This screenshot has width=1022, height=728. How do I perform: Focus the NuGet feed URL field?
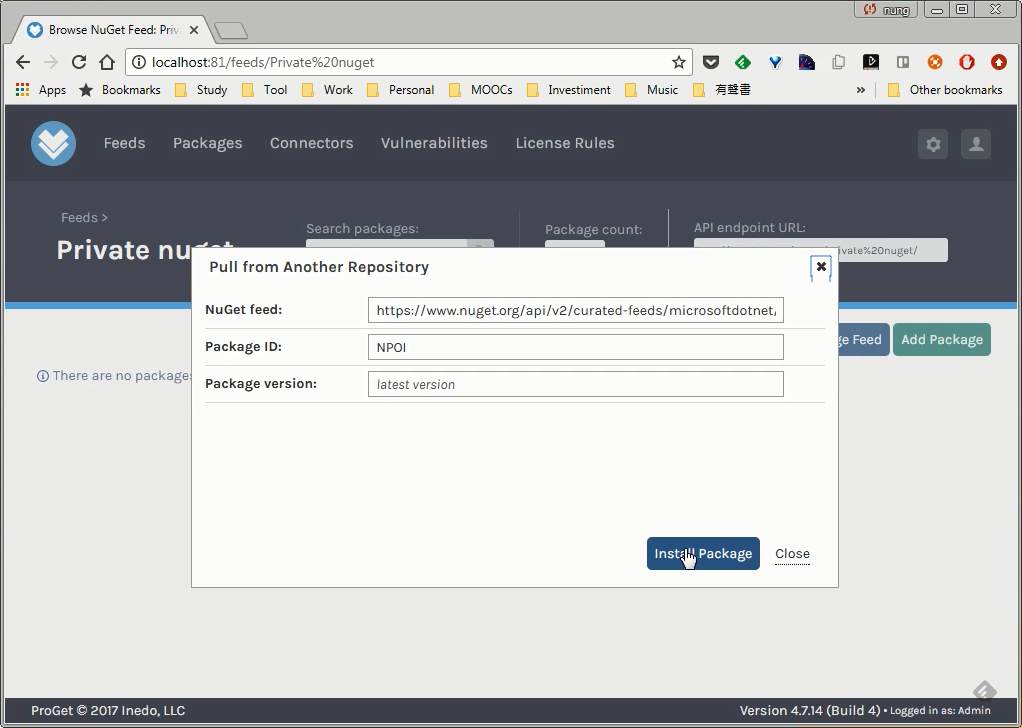576,310
